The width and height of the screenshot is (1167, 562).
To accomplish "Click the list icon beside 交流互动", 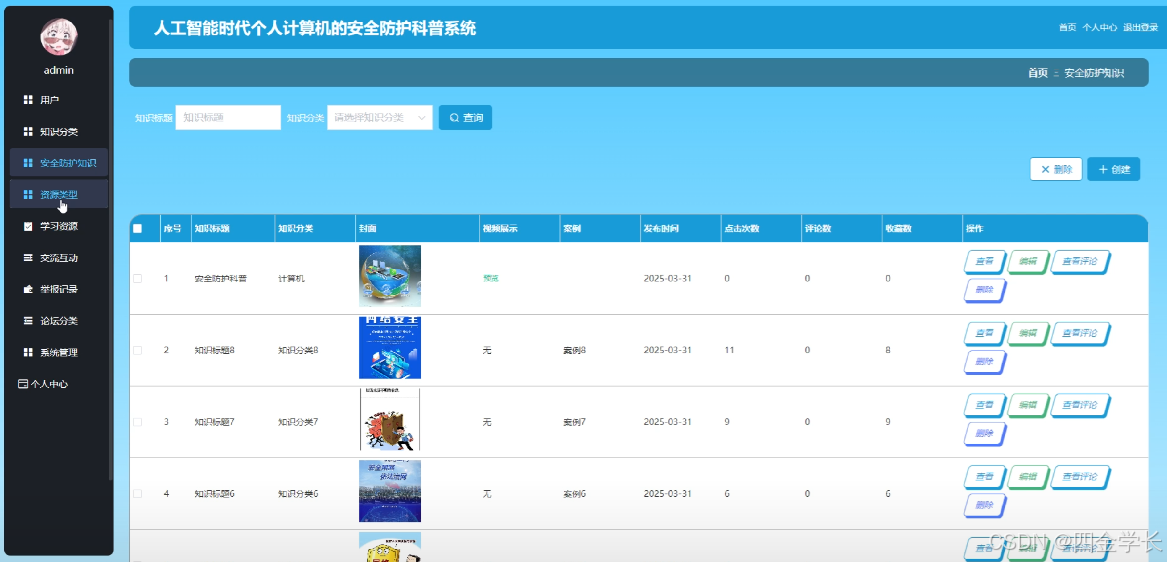I will (x=28, y=258).
